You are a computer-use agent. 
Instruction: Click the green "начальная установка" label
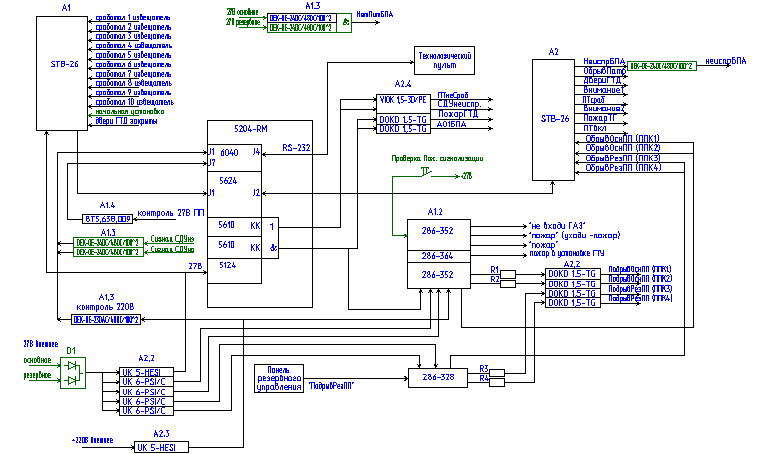point(129,112)
